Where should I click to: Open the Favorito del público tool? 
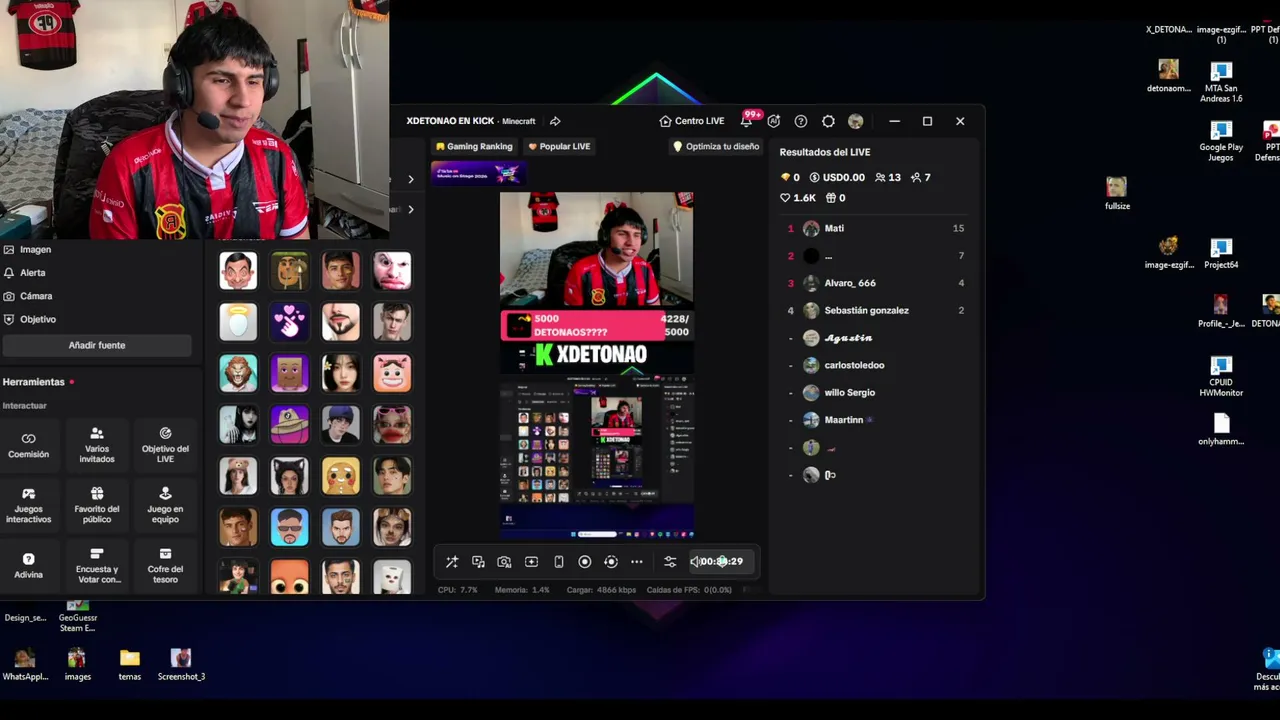click(97, 505)
